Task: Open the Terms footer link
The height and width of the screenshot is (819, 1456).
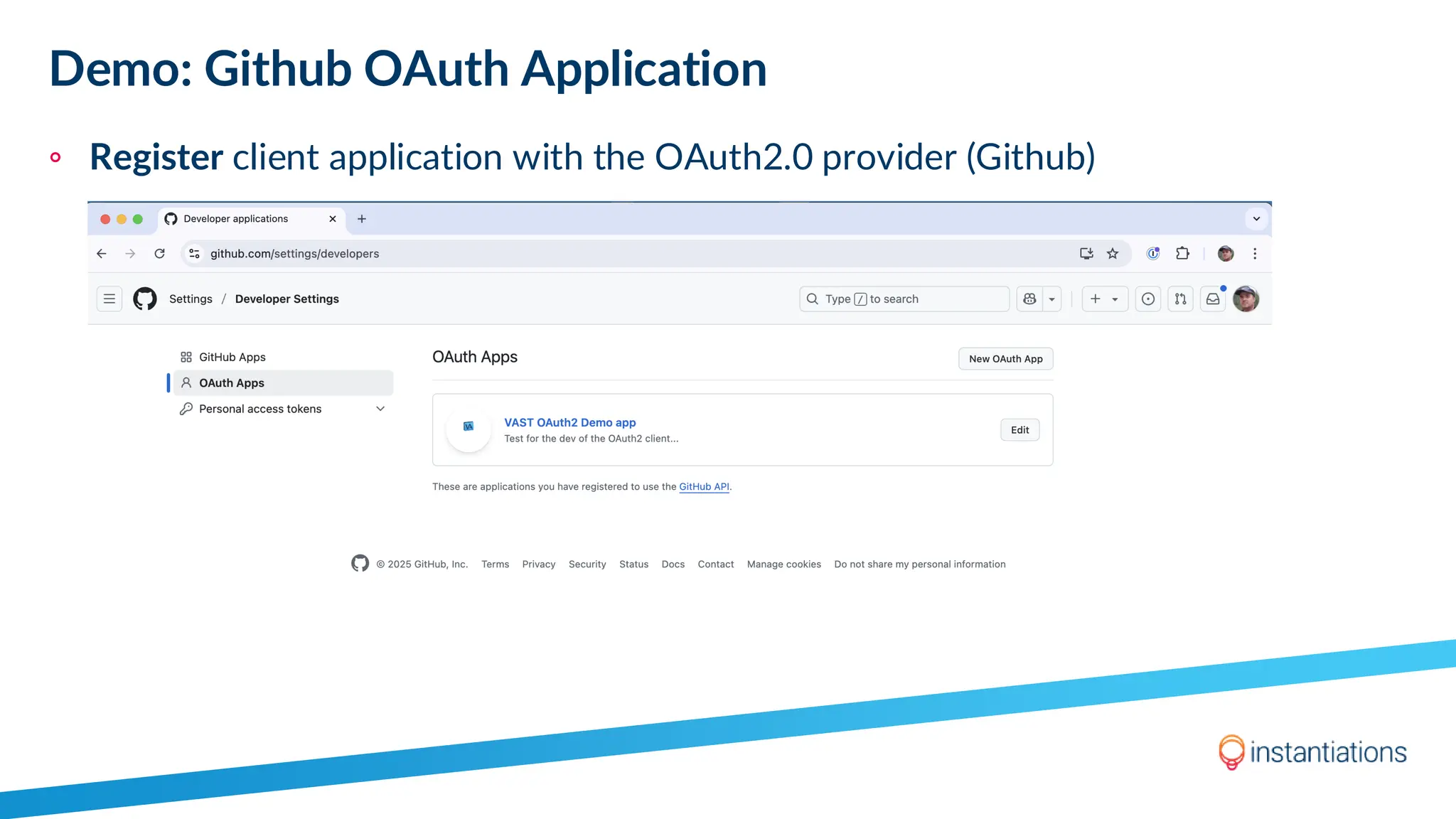Action: (x=496, y=564)
